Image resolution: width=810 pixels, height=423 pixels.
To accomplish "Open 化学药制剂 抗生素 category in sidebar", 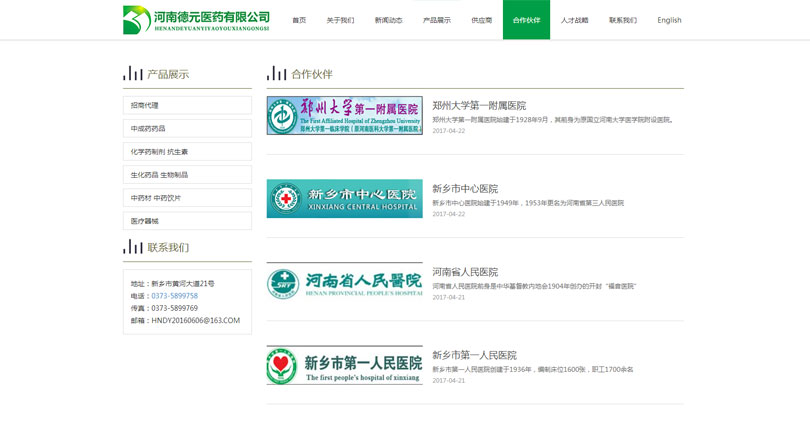I will [187, 151].
